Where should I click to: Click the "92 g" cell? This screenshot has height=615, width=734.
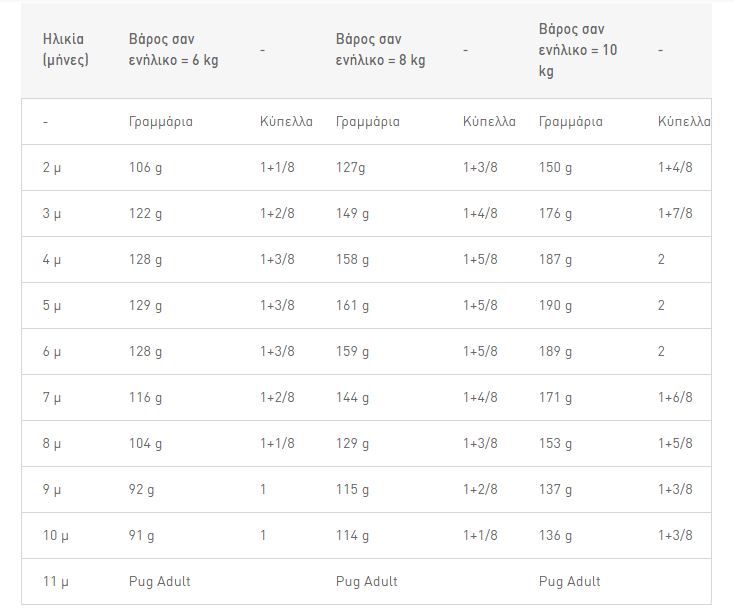pyautogui.click(x=142, y=489)
